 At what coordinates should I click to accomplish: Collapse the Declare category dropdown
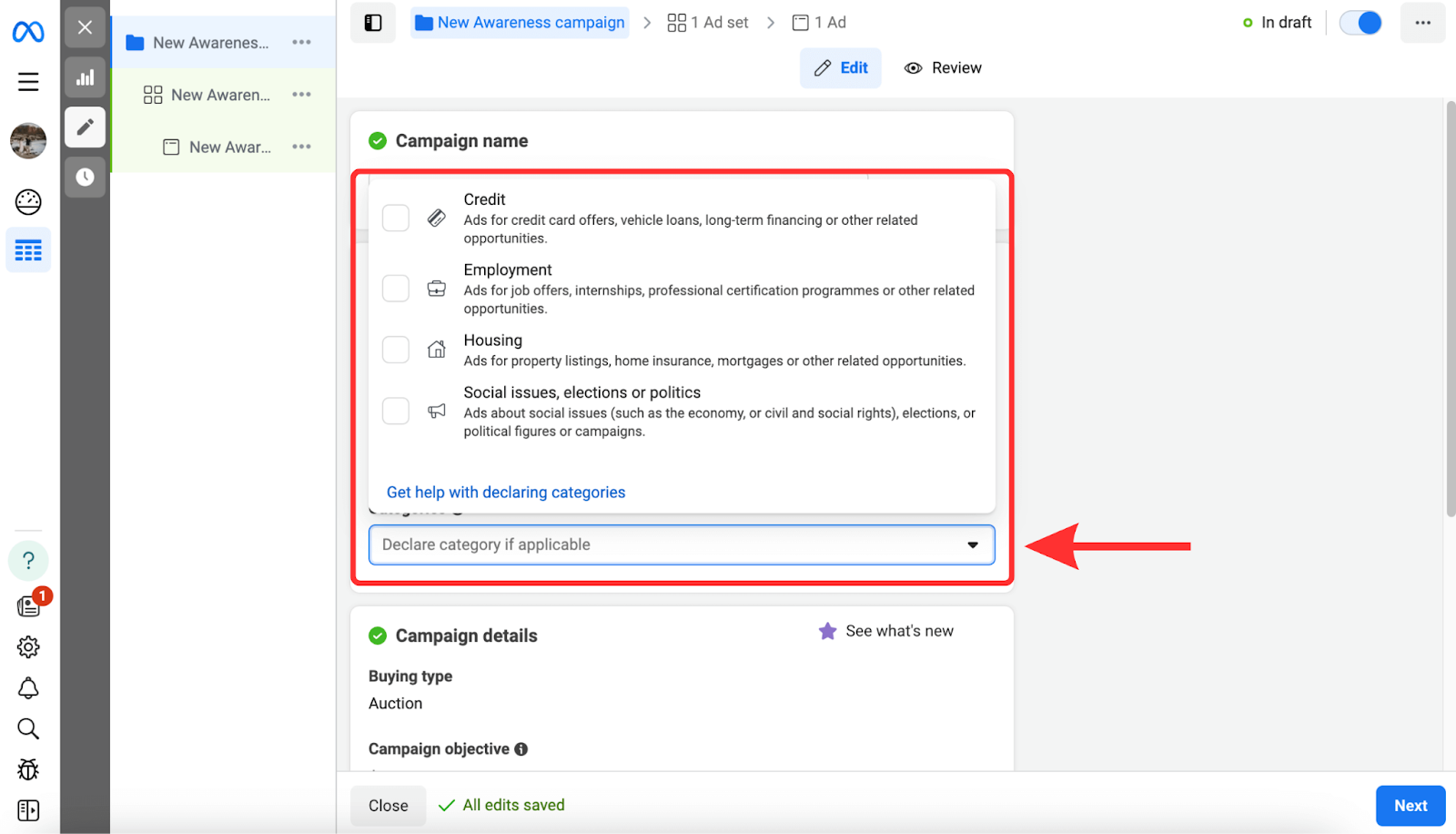coord(972,545)
